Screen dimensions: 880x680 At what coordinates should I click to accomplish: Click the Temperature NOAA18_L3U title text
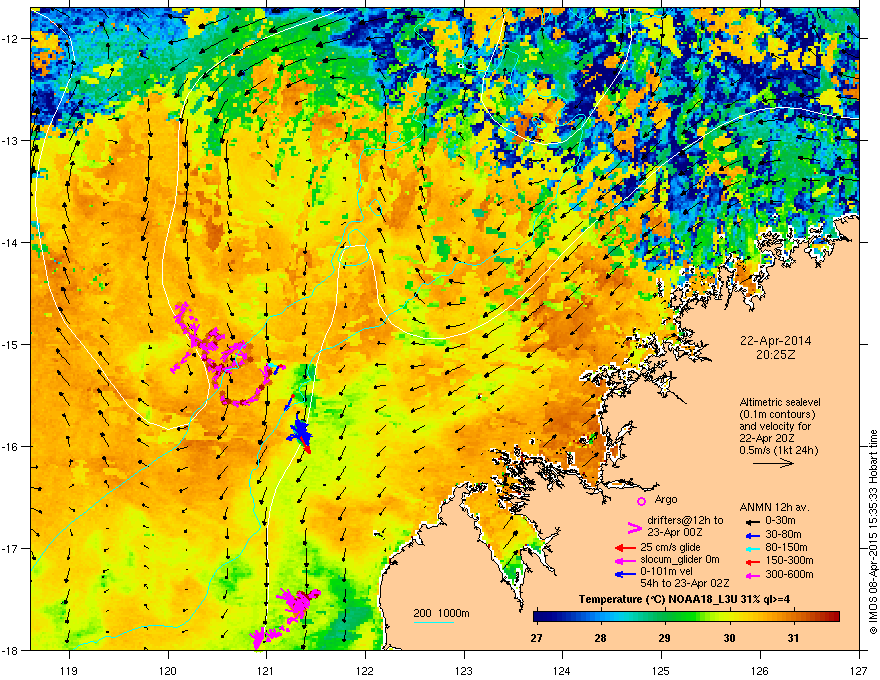click(x=685, y=599)
